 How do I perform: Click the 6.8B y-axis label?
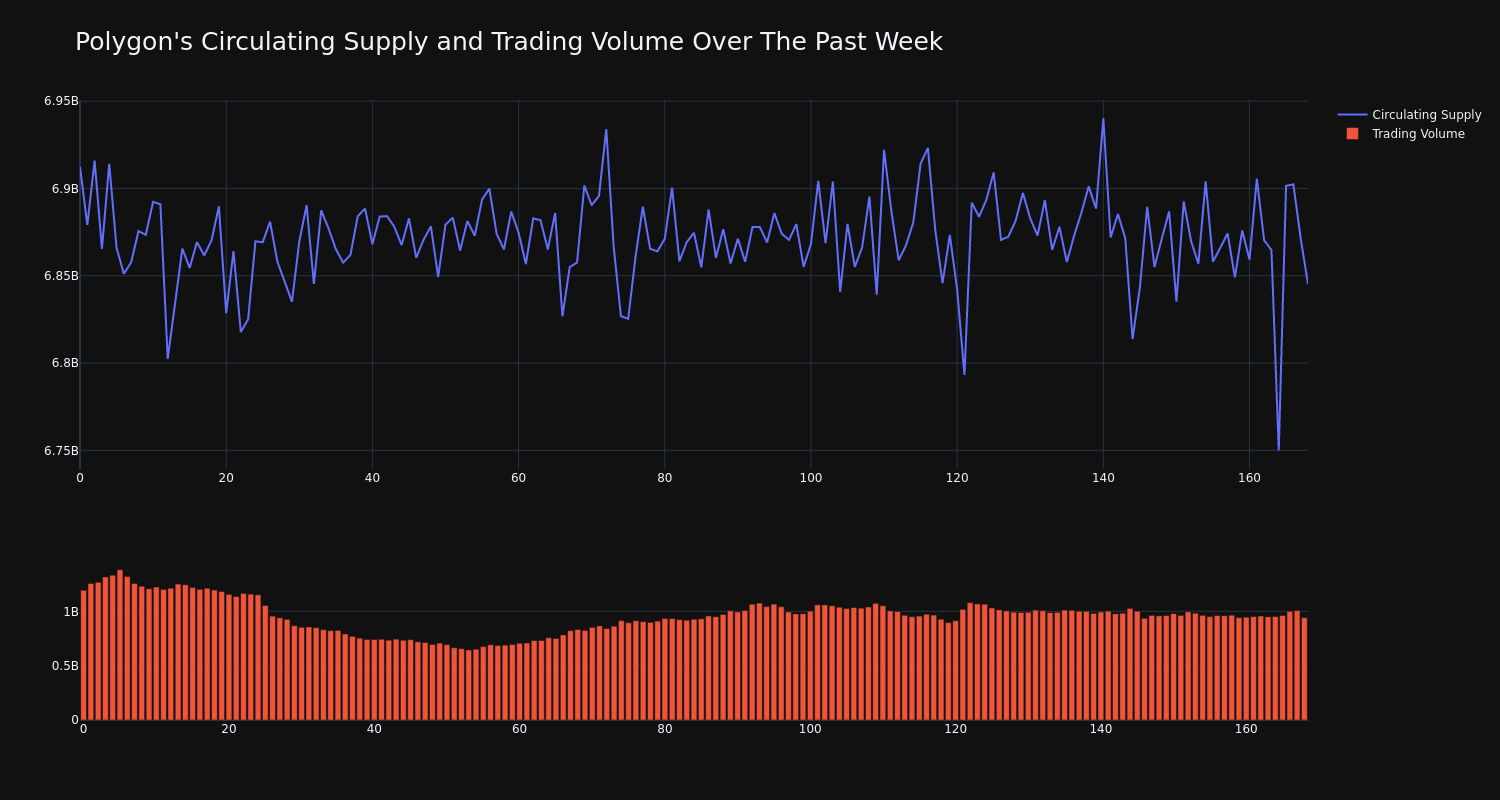65,363
